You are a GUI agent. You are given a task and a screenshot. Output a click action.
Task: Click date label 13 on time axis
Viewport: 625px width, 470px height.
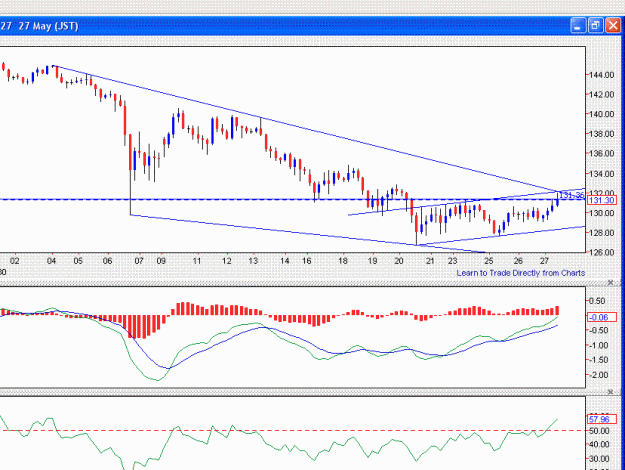[x=253, y=261]
